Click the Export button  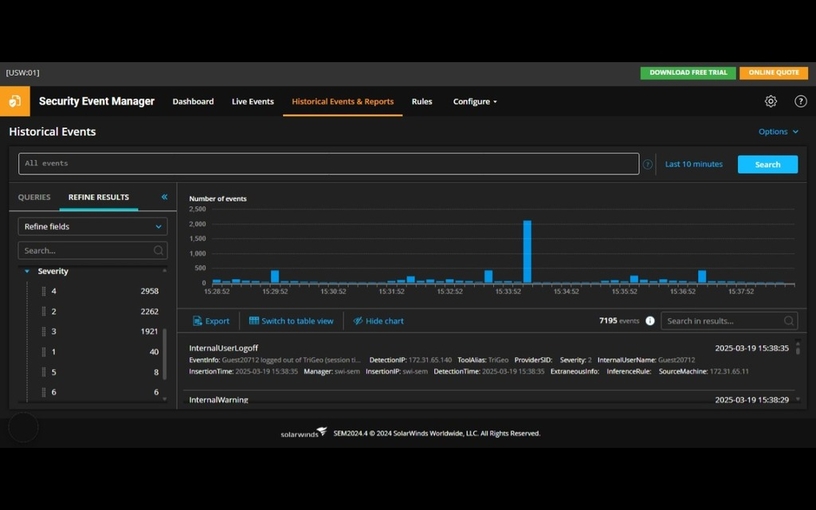tap(211, 321)
